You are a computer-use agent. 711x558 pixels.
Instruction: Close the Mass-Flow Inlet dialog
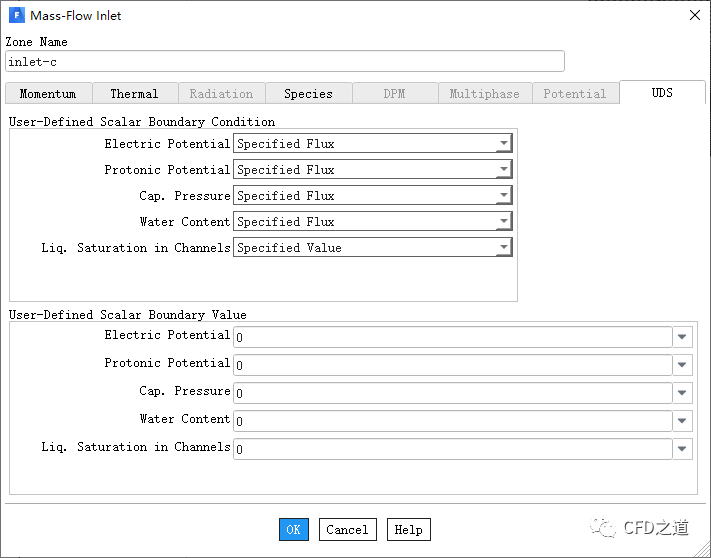click(x=694, y=15)
